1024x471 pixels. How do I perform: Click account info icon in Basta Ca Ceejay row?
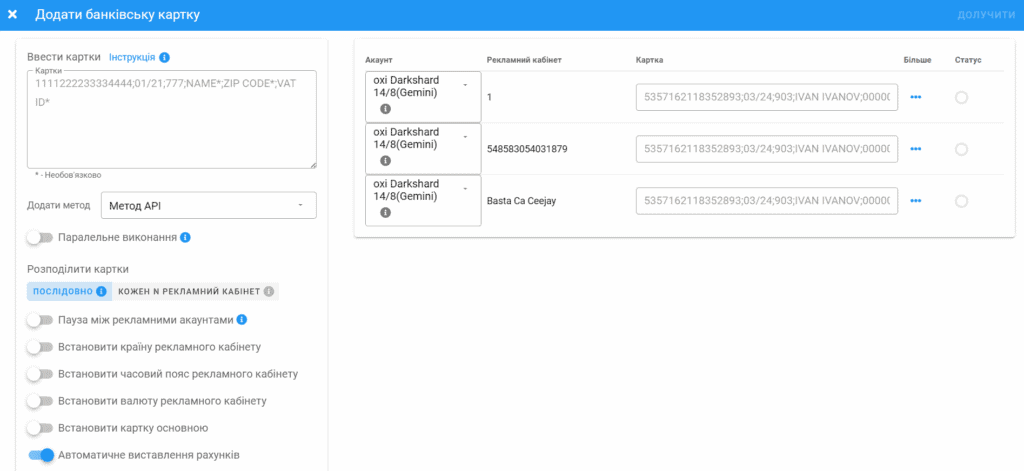point(385,212)
